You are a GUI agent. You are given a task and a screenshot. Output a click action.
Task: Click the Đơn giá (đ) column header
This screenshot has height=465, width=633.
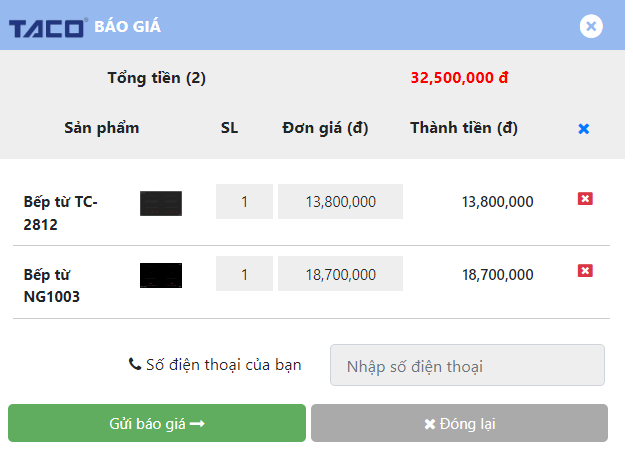[325, 128]
